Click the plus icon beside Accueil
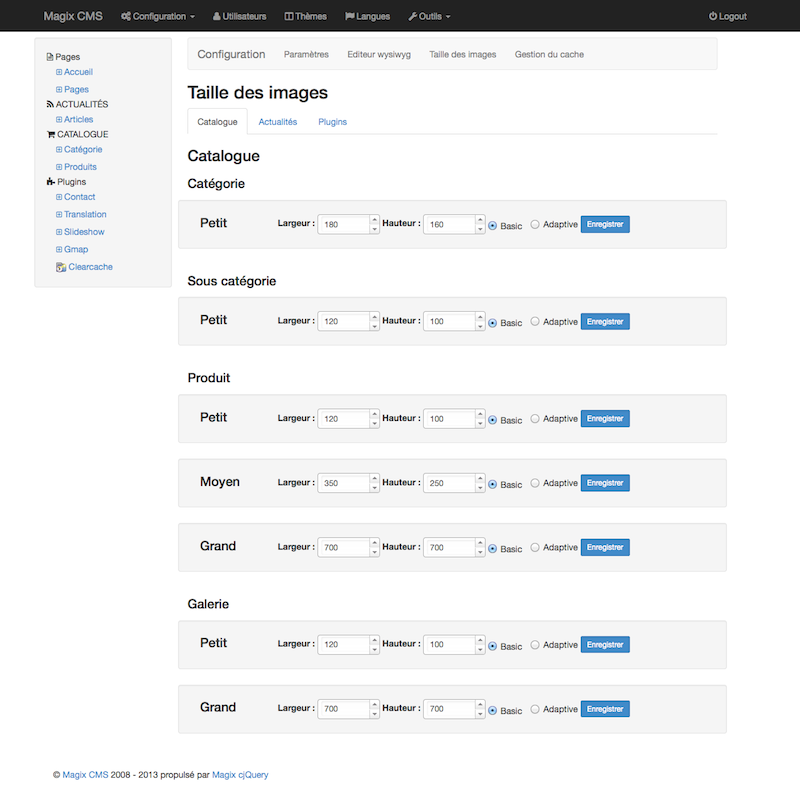The image size is (800, 791). click(59, 72)
